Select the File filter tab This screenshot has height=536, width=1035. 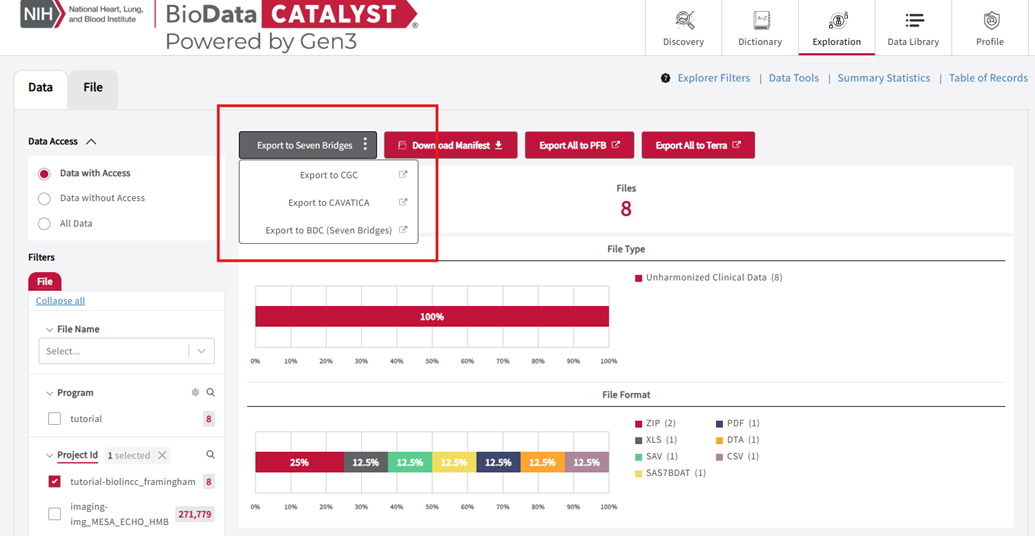coord(45,281)
